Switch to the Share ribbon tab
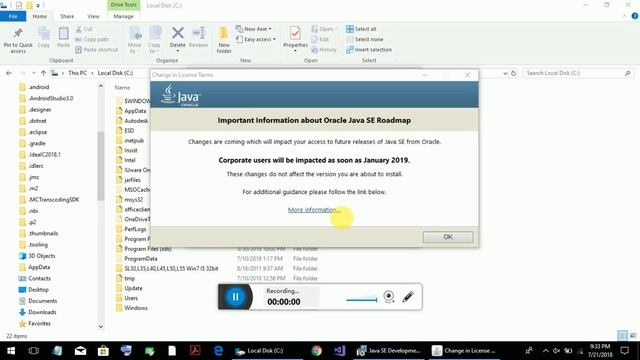The width and height of the screenshot is (640, 360). tap(67, 16)
